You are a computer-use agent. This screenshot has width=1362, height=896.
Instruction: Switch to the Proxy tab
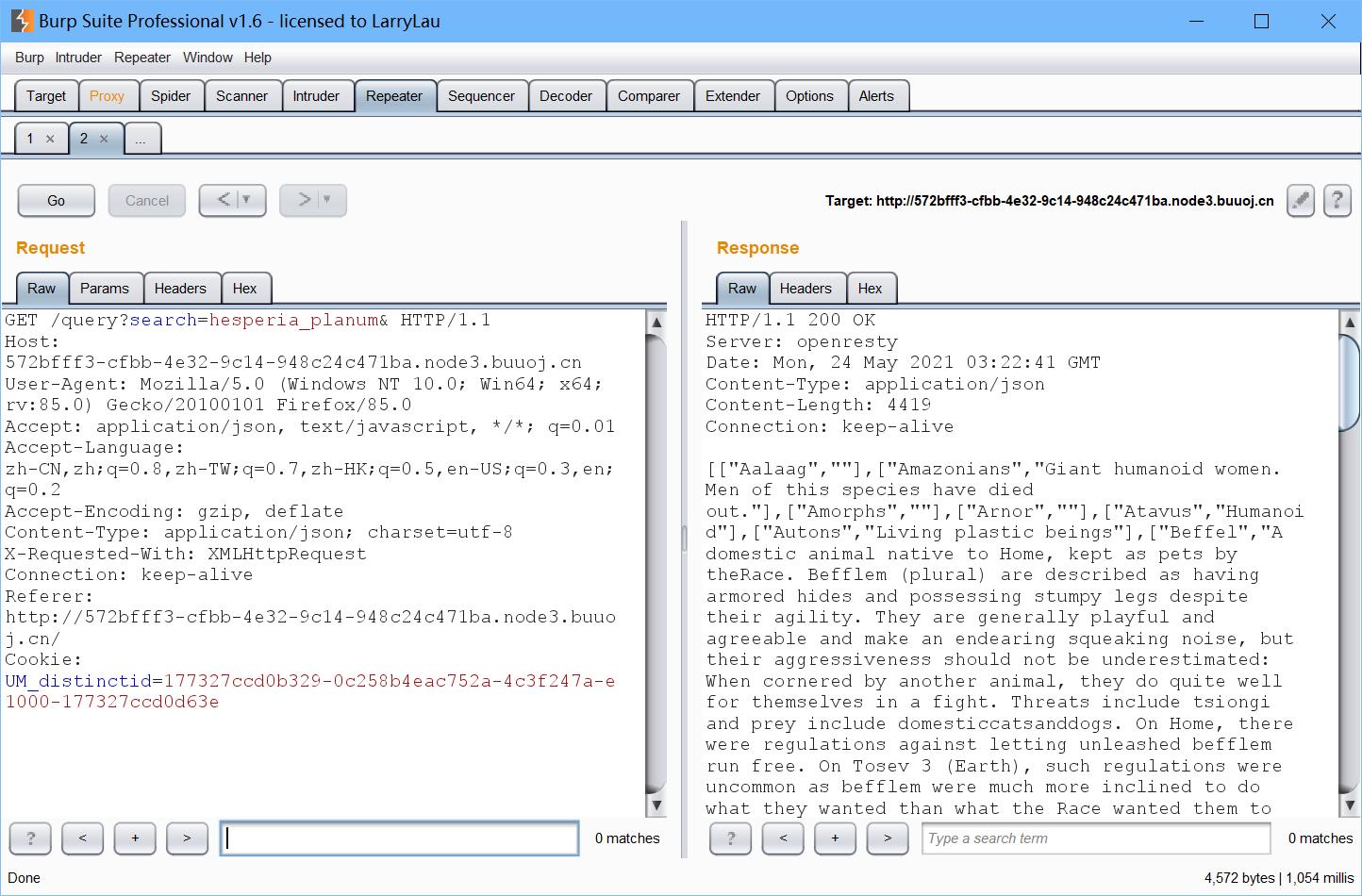108,96
